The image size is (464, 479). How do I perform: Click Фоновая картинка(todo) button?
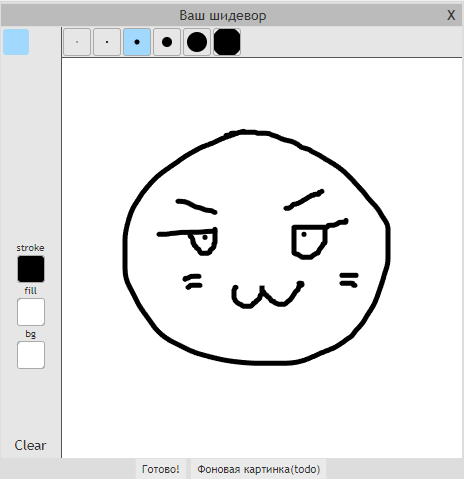[x=258, y=469]
